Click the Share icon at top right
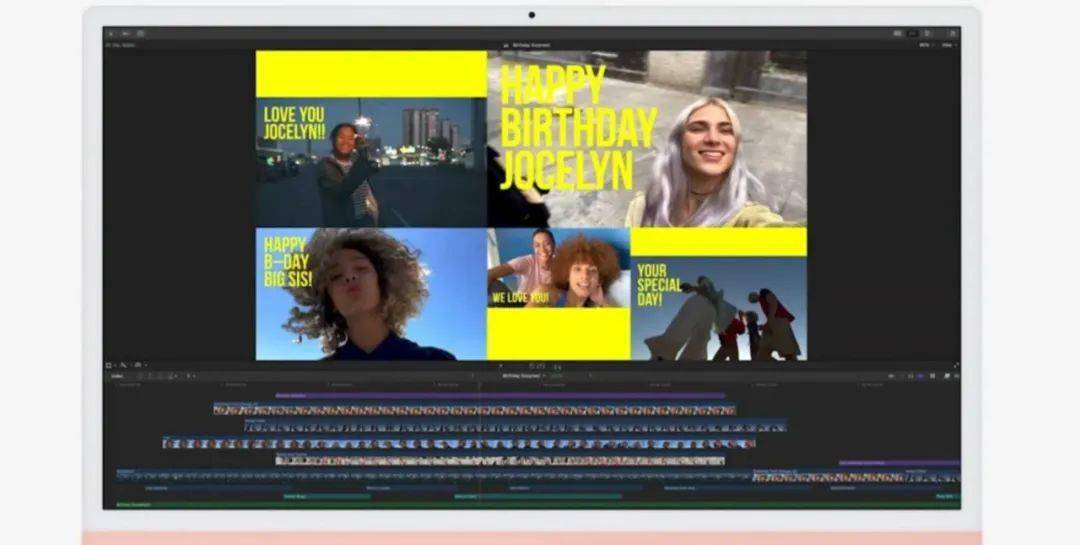 [952, 33]
